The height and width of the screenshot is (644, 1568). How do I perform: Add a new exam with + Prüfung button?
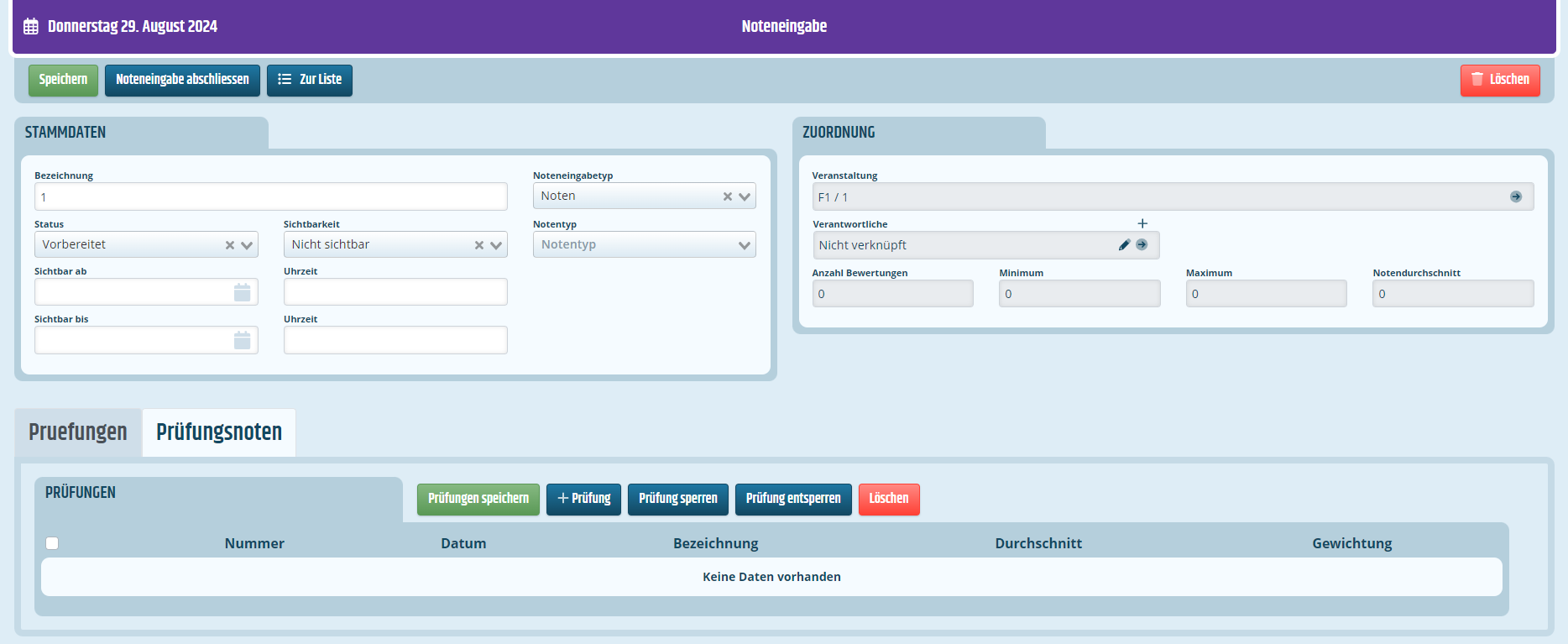pyautogui.click(x=584, y=499)
